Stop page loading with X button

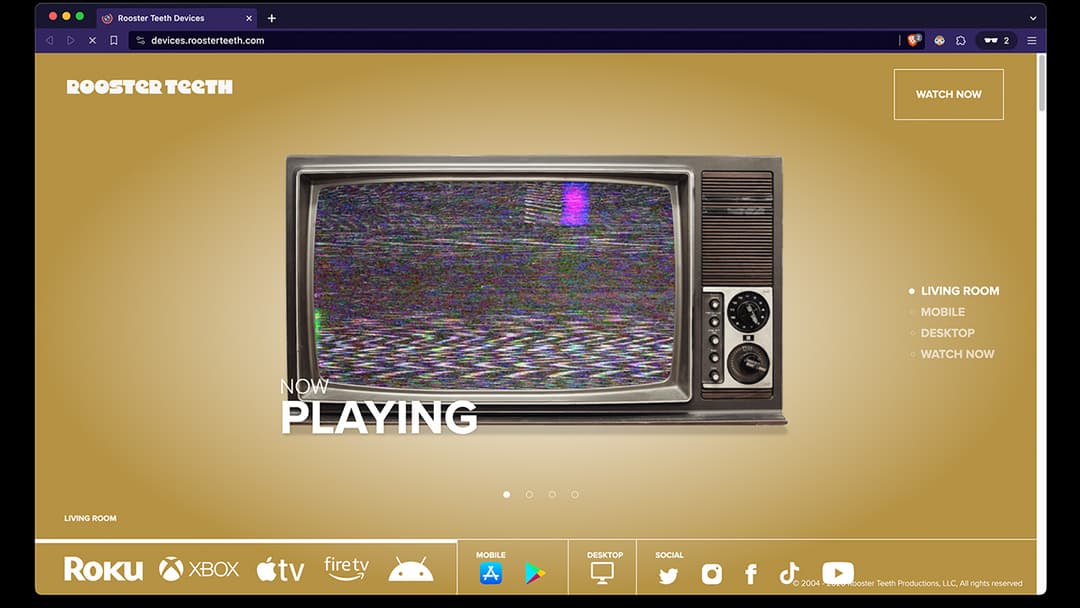click(x=92, y=41)
